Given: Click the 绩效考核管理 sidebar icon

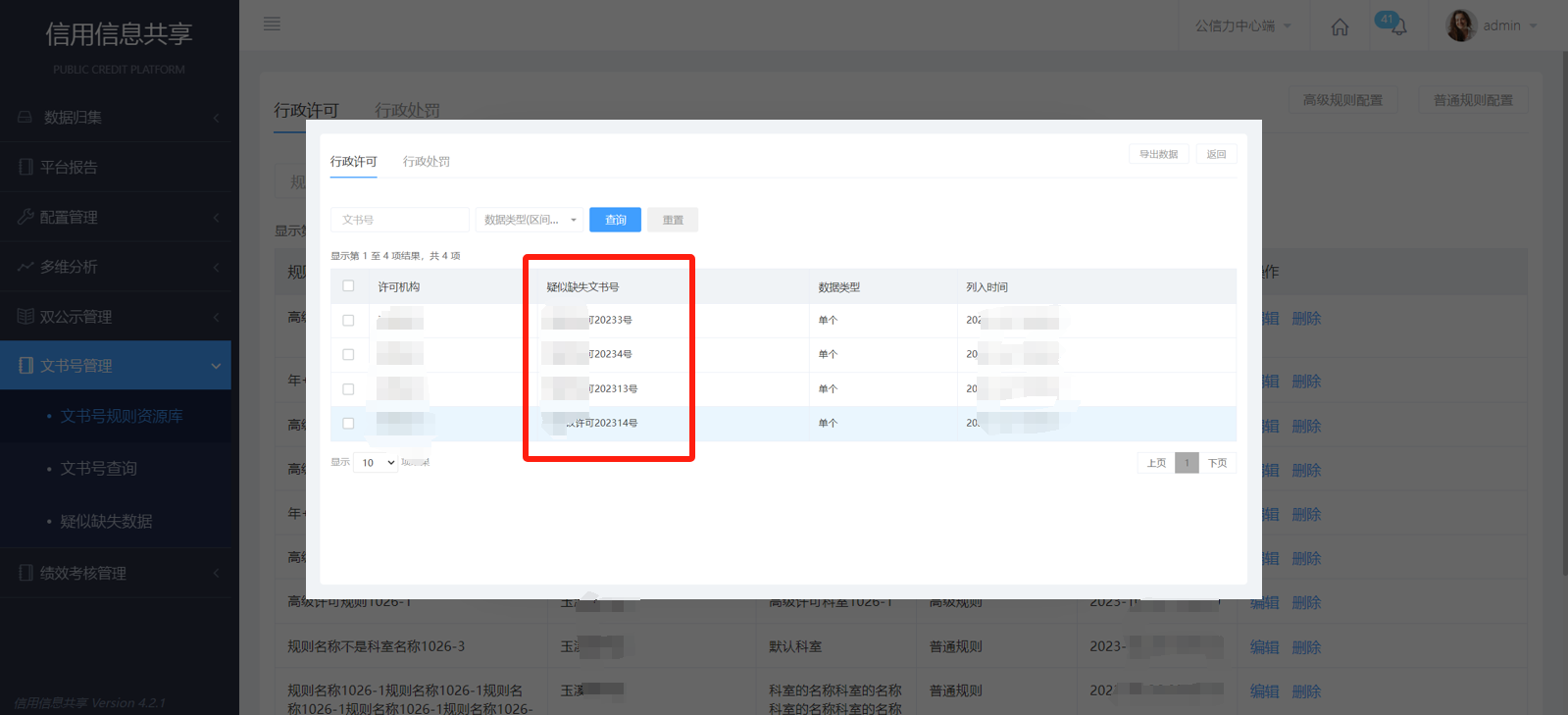Looking at the screenshot, I should [x=25, y=573].
